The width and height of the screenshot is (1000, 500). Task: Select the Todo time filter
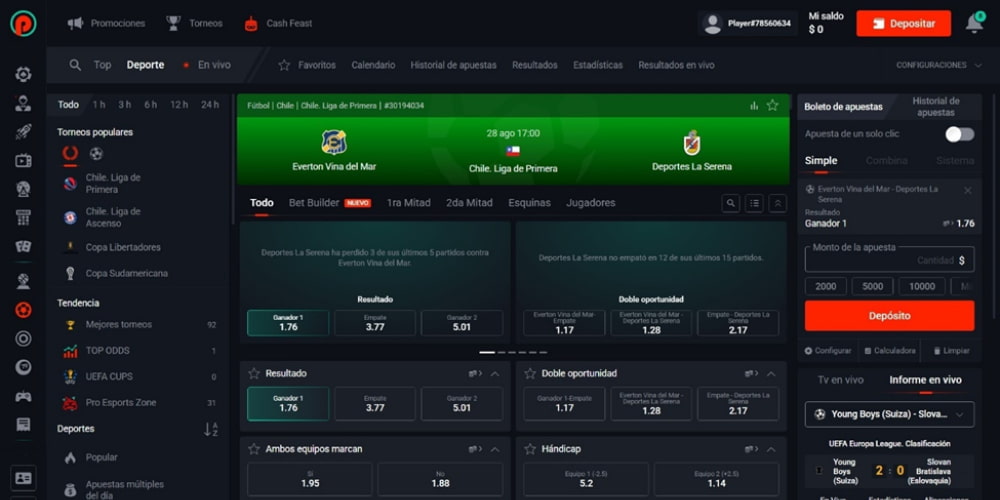tap(68, 105)
